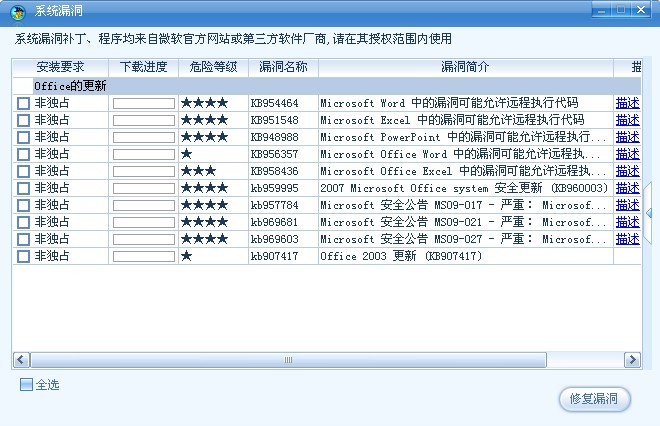Close the 系统漏洞 window

point(641,10)
